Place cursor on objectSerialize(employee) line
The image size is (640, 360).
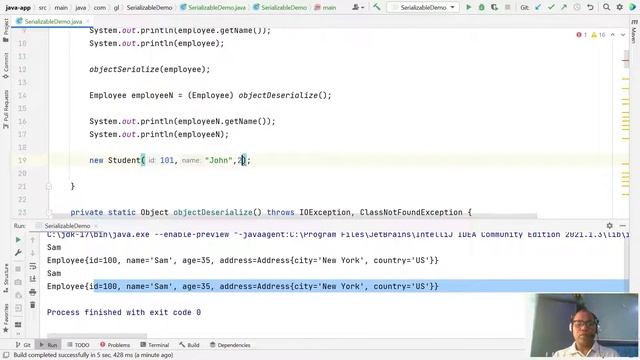click(x=149, y=69)
